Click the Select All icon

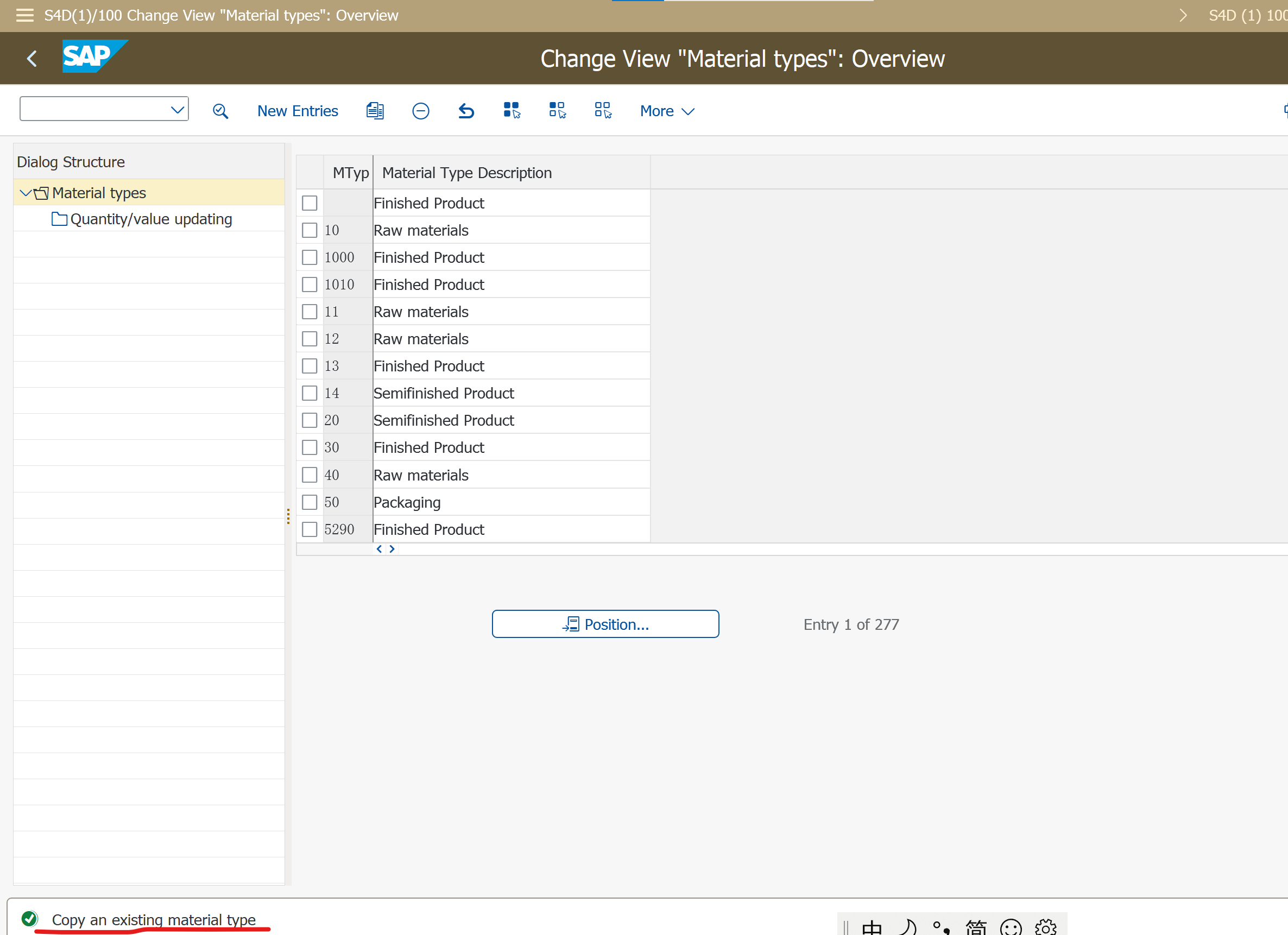point(512,110)
